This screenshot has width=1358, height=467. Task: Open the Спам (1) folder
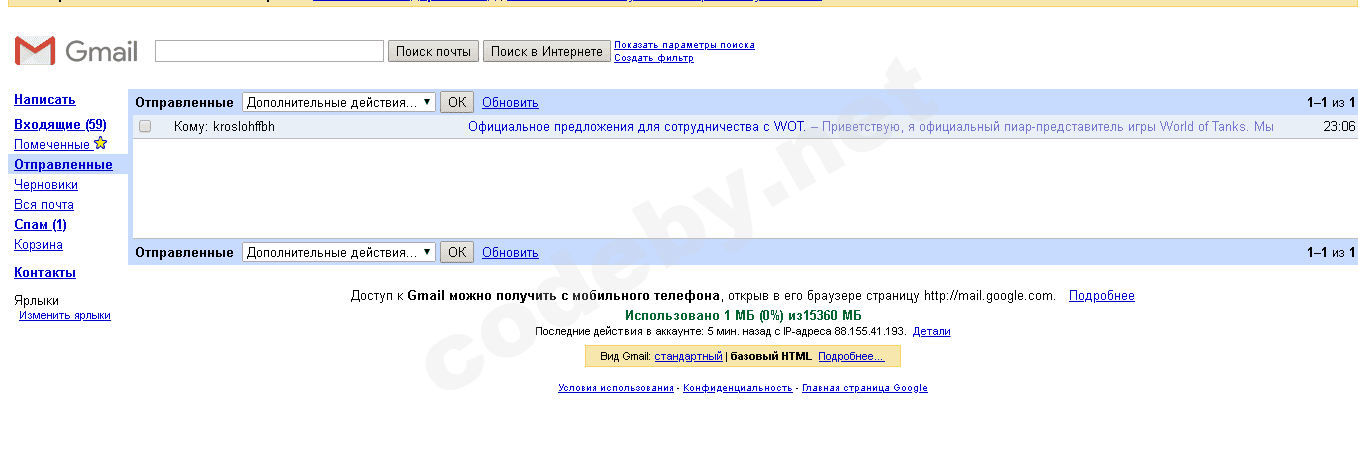40,224
